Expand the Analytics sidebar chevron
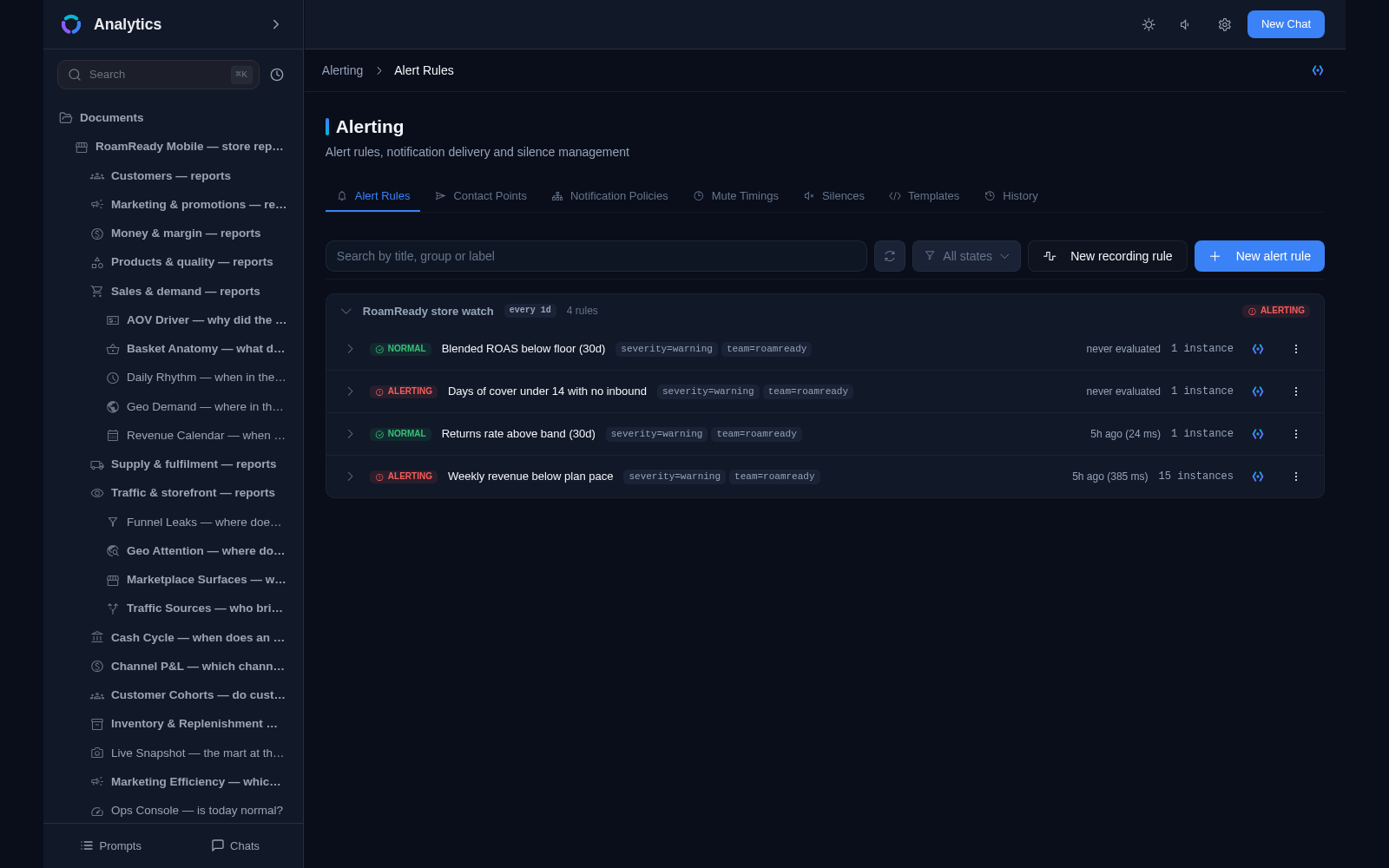The image size is (1389, 868). [276, 24]
